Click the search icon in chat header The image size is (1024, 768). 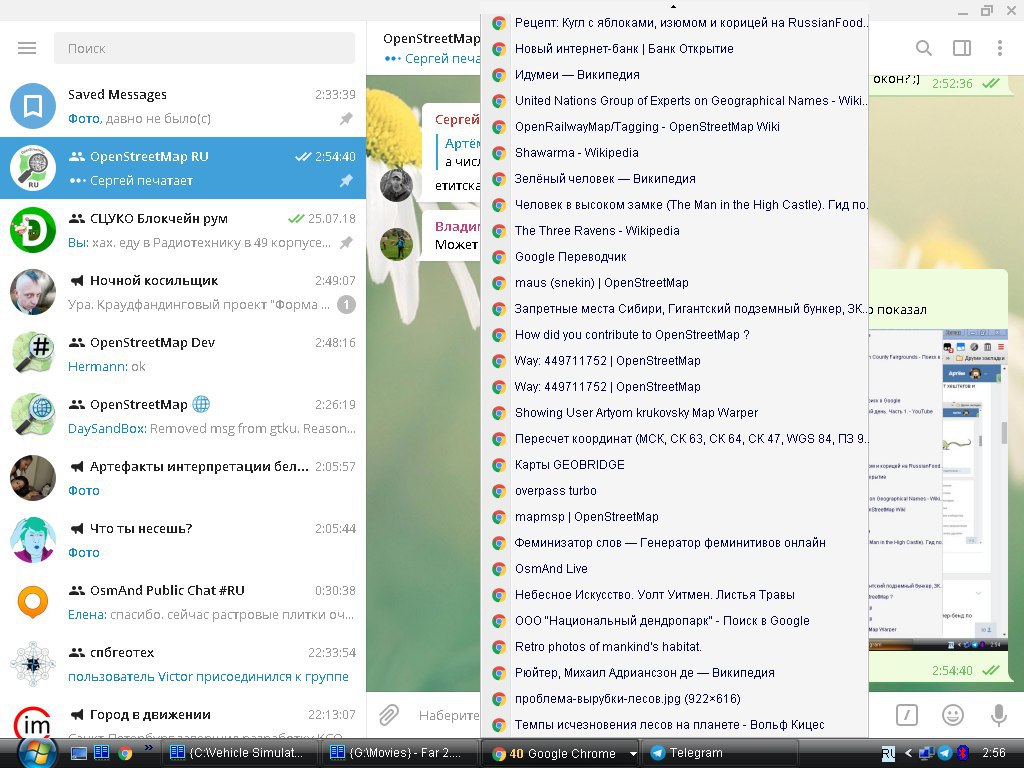coord(923,48)
